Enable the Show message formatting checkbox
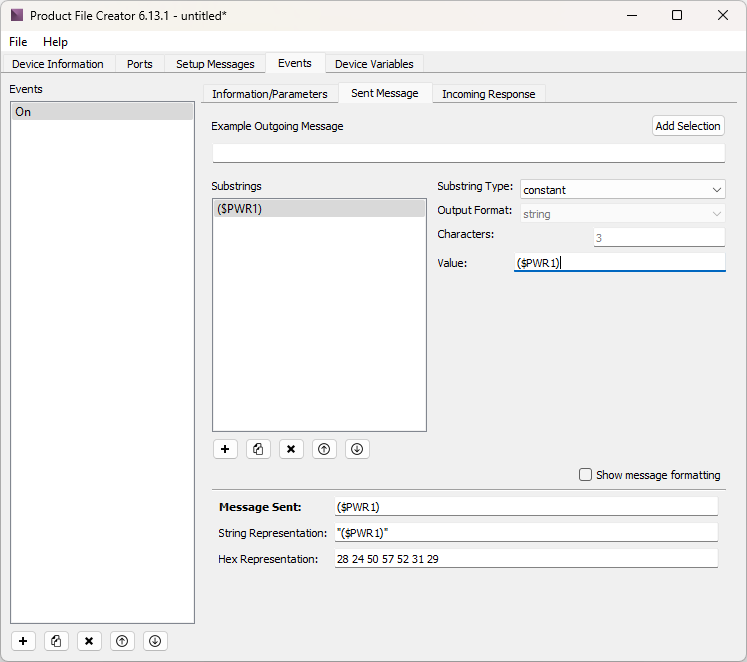 point(586,475)
